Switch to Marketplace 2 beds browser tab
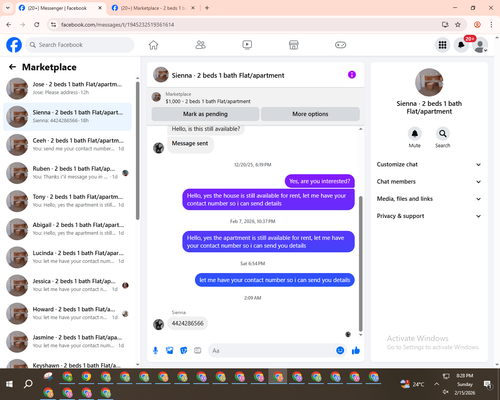The image size is (500, 400). 152,8
